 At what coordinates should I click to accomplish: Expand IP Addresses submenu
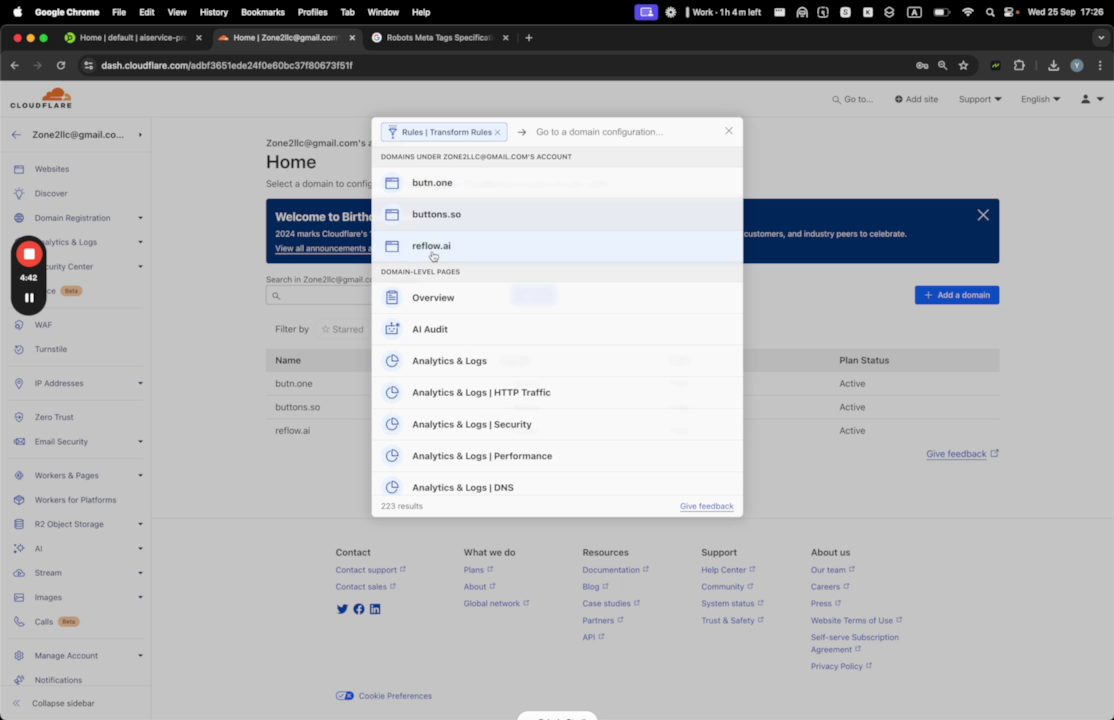(x=140, y=383)
